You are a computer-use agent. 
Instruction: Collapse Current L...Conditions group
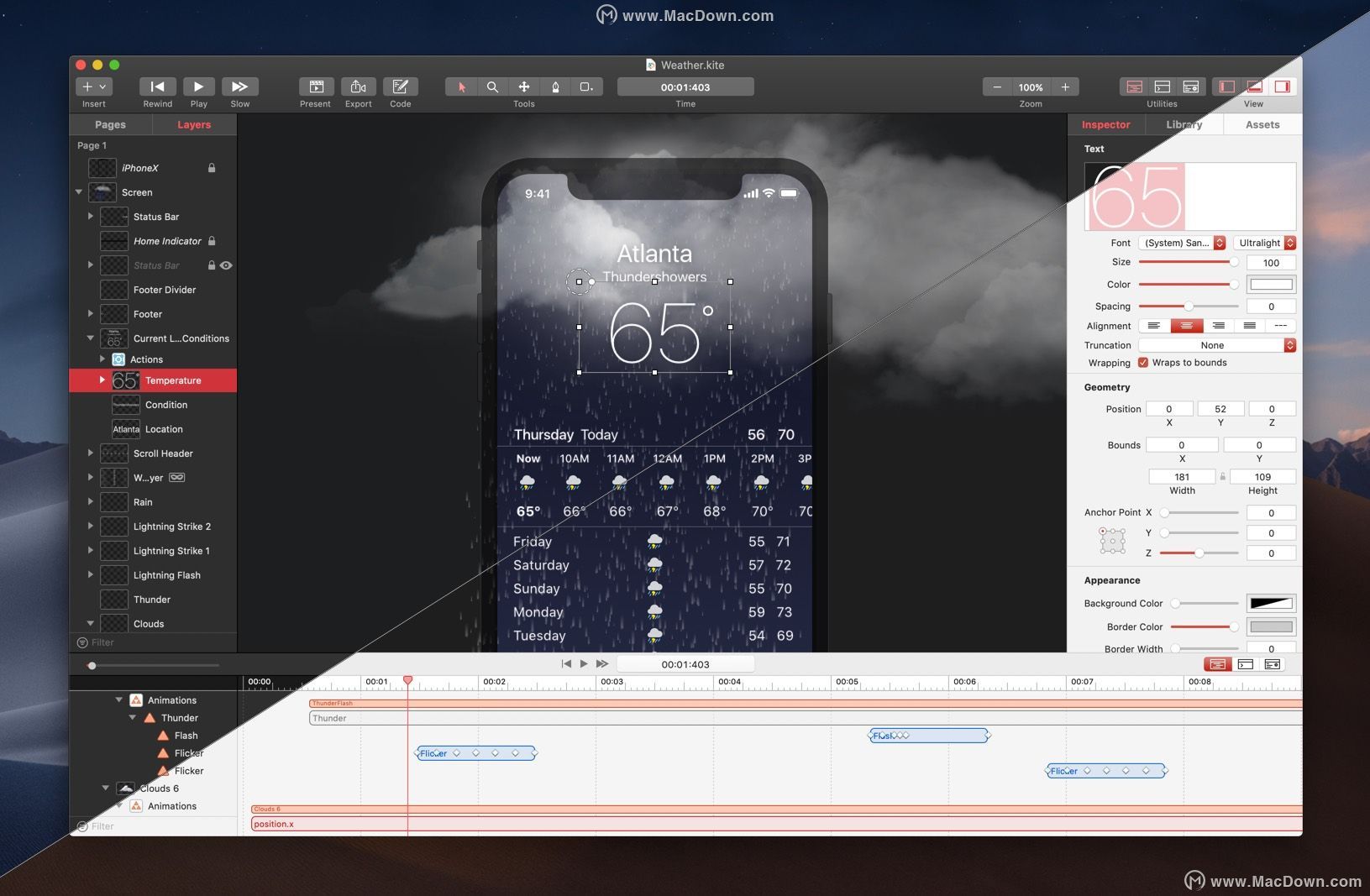91,338
